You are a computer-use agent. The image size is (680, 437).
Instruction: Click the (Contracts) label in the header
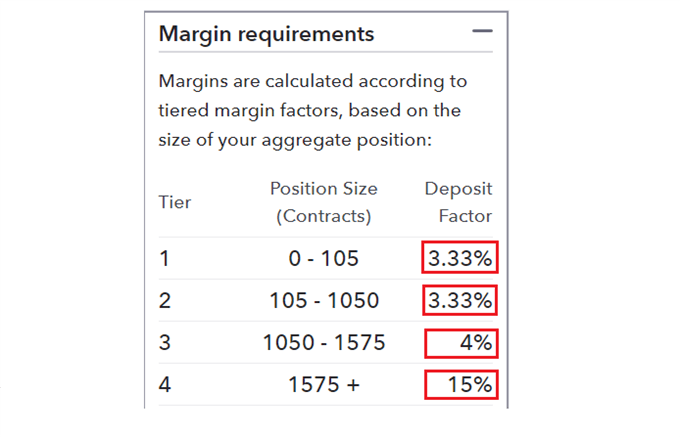323,216
